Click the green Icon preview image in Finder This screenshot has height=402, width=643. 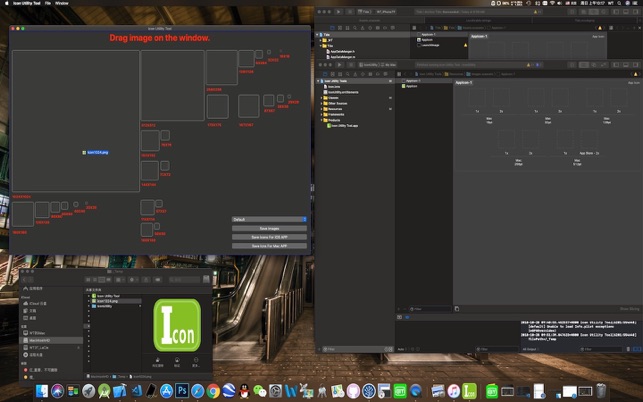pyautogui.click(x=176, y=327)
